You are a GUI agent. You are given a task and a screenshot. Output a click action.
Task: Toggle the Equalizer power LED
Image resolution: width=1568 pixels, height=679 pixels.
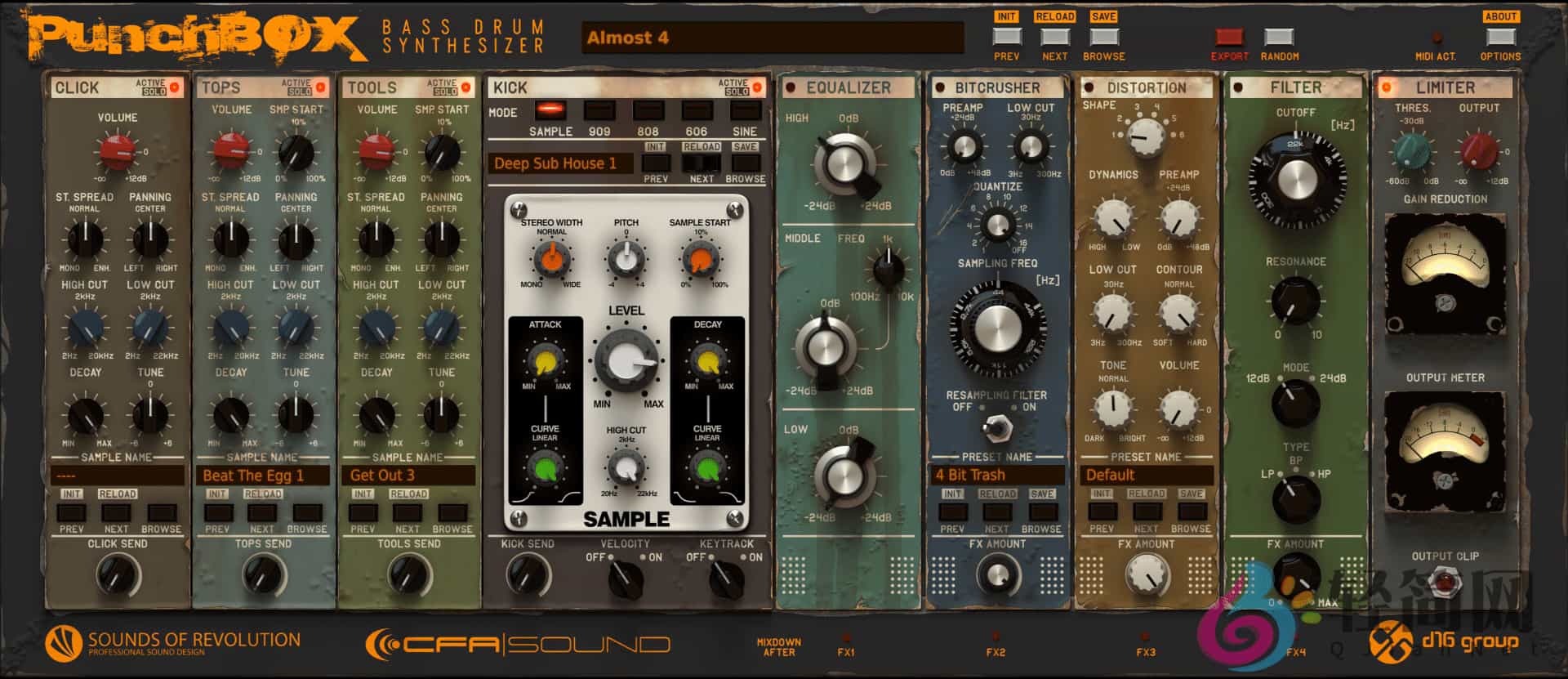[790, 87]
